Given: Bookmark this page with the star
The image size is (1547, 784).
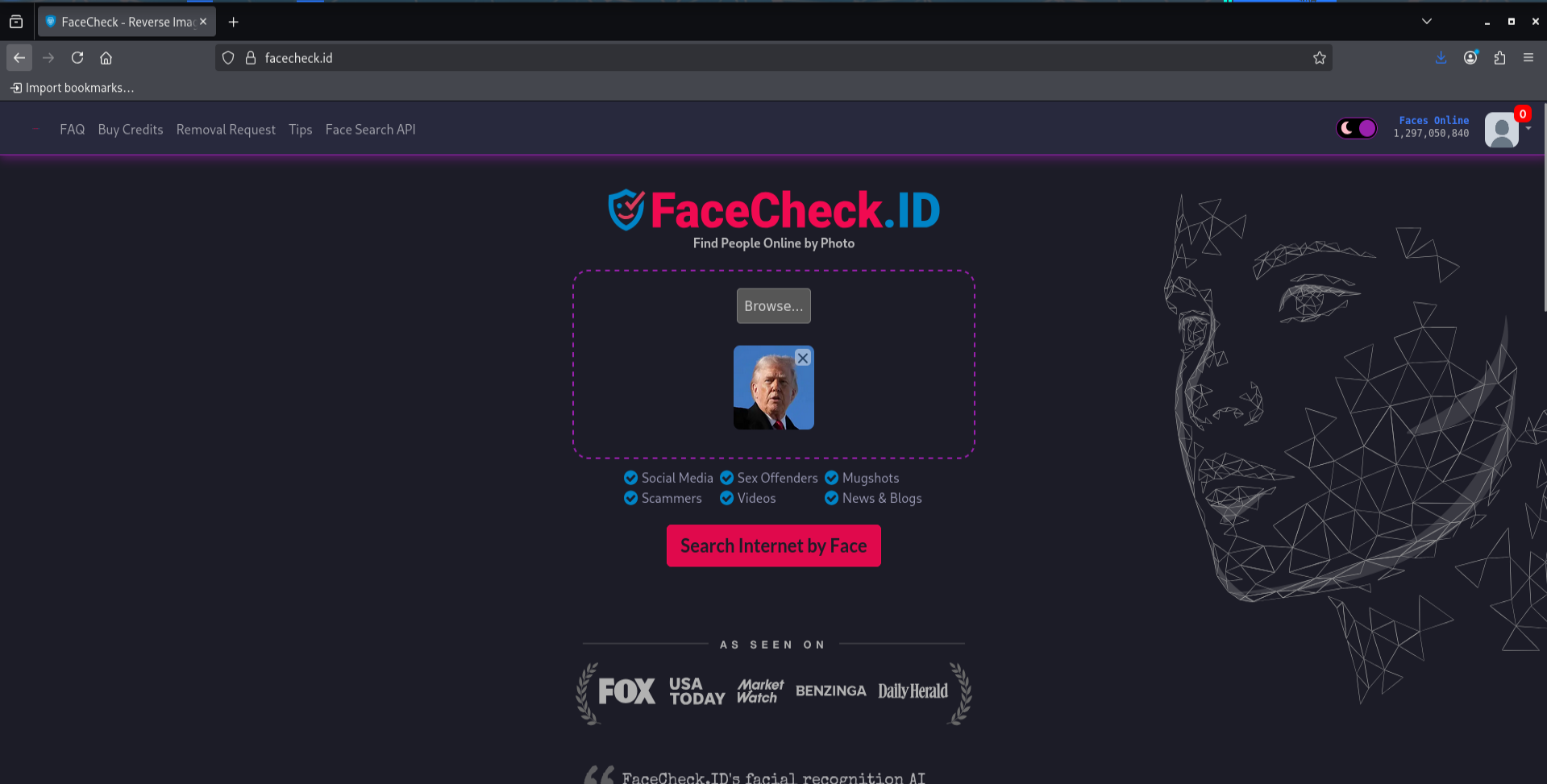Looking at the screenshot, I should point(1320,58).
